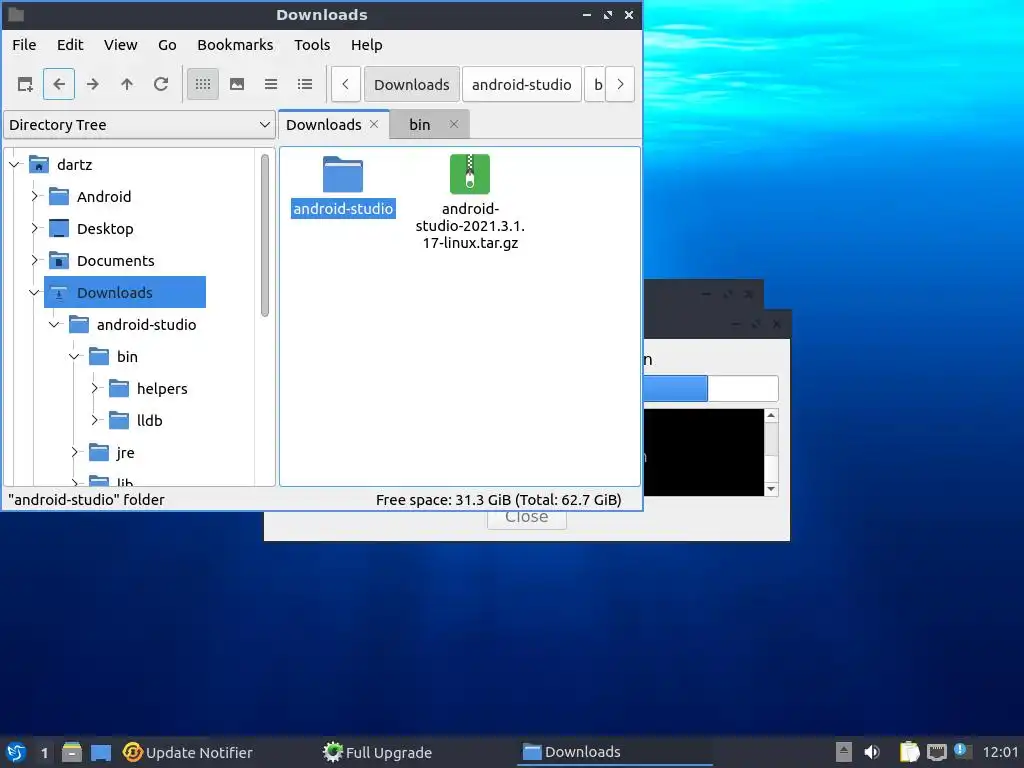Collapse the Downloads tree node
Image resolution: width=1024 pixels, height=768 pixels.
click(35, 292)
